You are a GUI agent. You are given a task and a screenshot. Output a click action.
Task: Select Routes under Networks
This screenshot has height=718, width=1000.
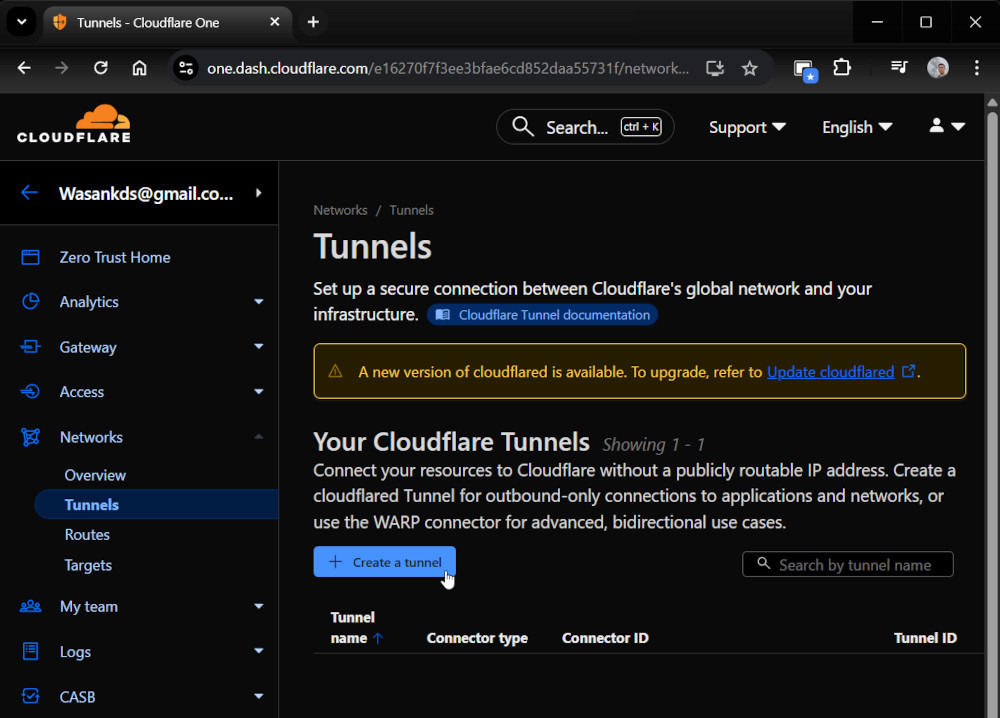[87, 535]
